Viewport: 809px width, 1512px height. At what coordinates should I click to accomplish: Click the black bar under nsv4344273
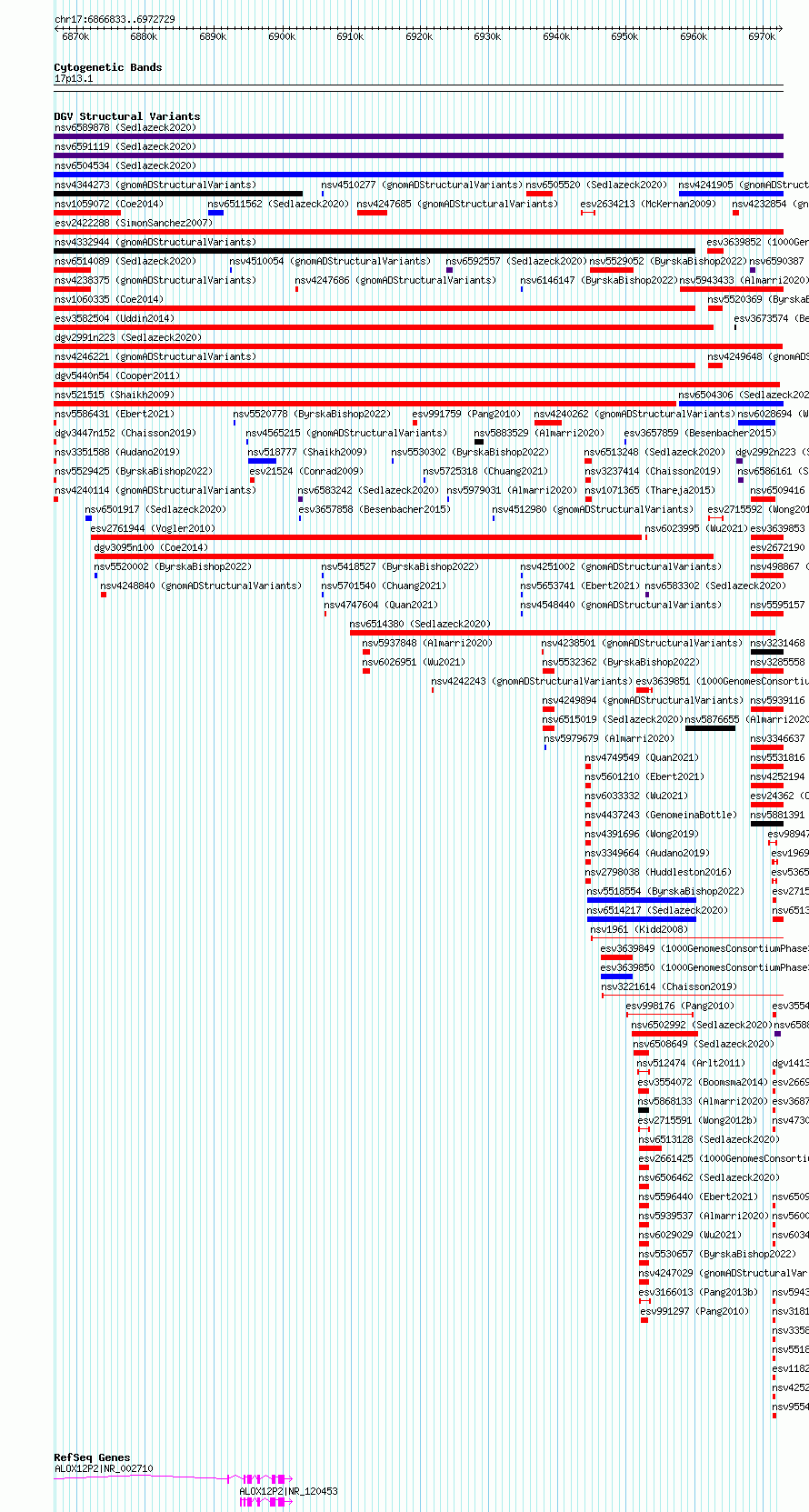(x=178, y=194)
